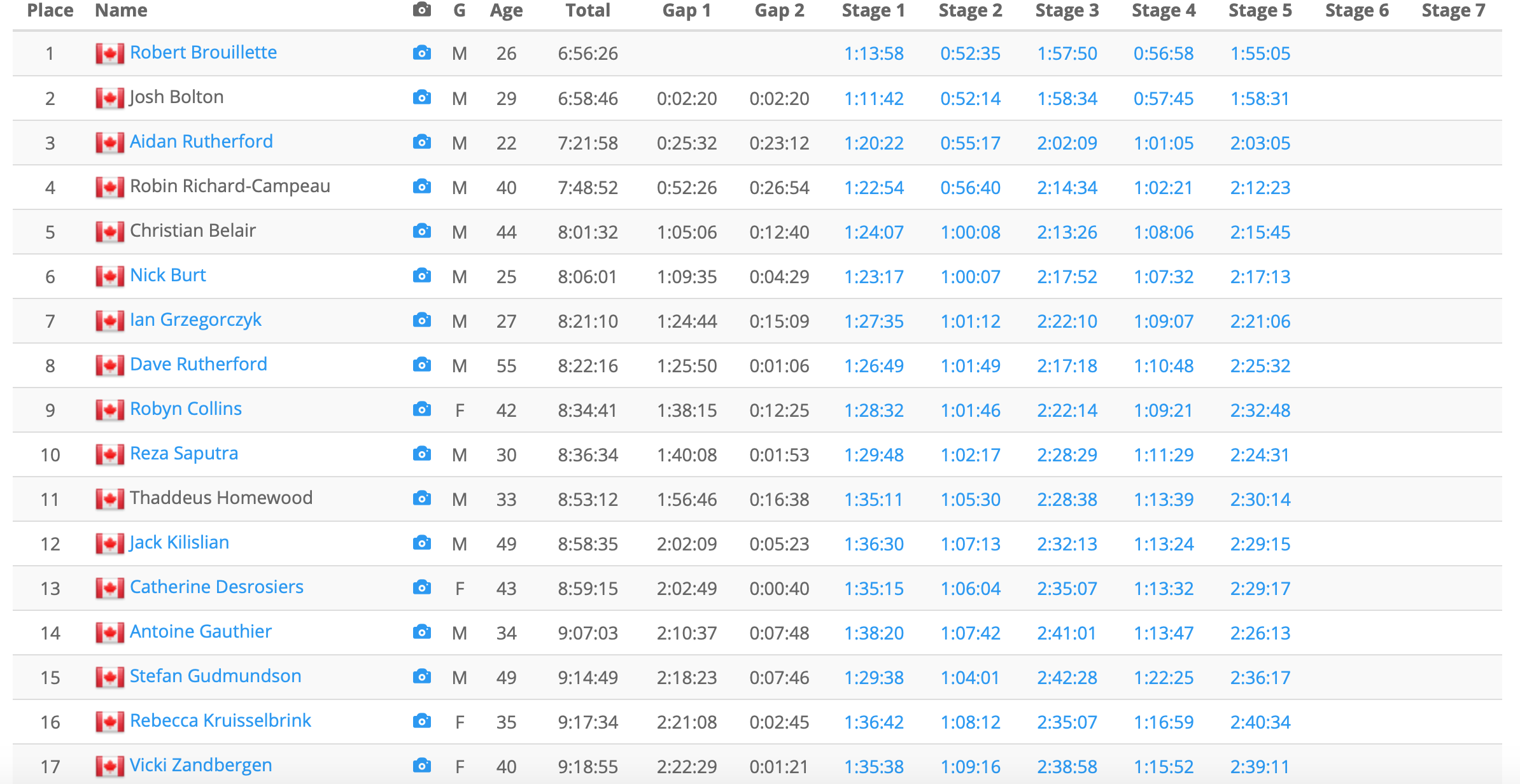Click camera icon in Vicki Zandbergen row

click(421, 766)
